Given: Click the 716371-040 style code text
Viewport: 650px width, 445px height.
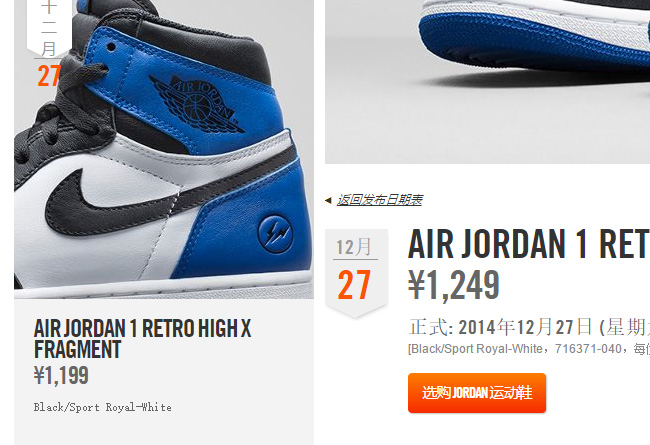Looking at the screenshot, I should tap(588, 349).
